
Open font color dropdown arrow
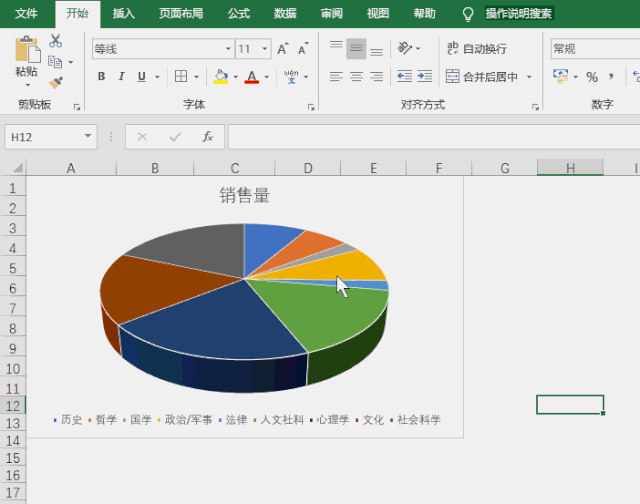point(267,77)
